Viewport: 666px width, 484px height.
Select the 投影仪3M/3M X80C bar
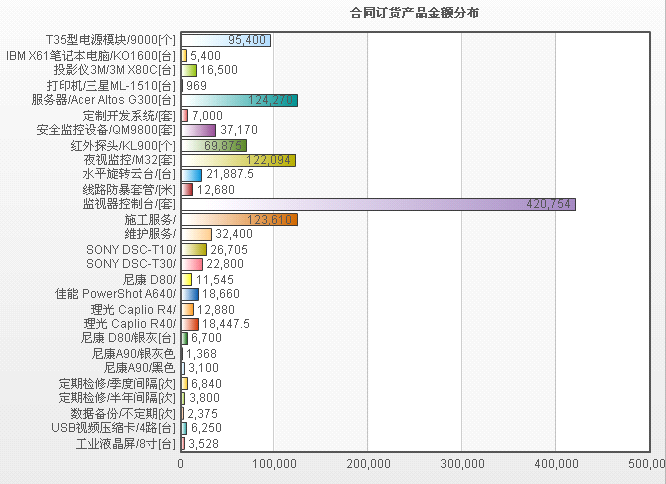pyautogui.click(x=188, y=70)
